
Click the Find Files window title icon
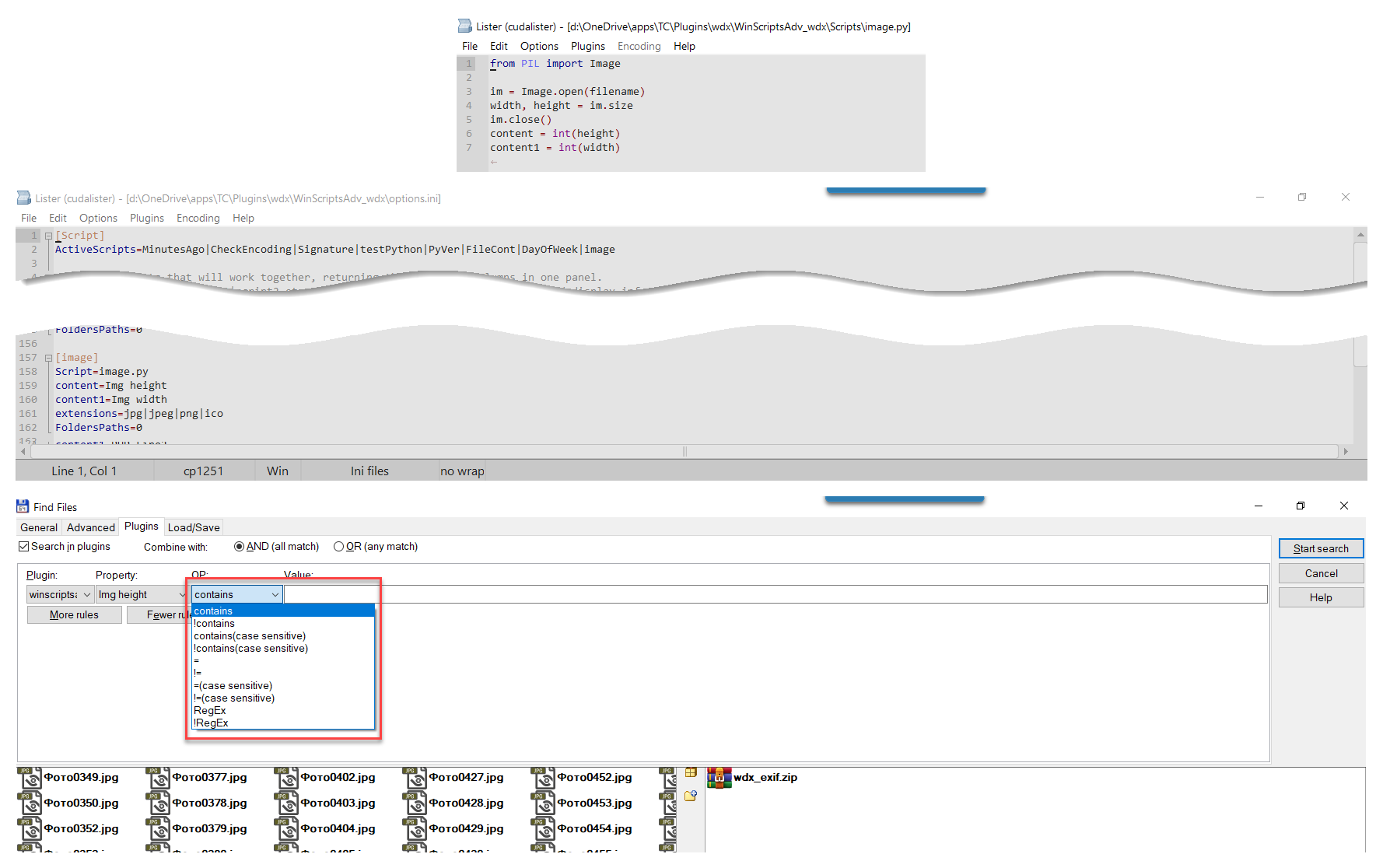point(23,506)
